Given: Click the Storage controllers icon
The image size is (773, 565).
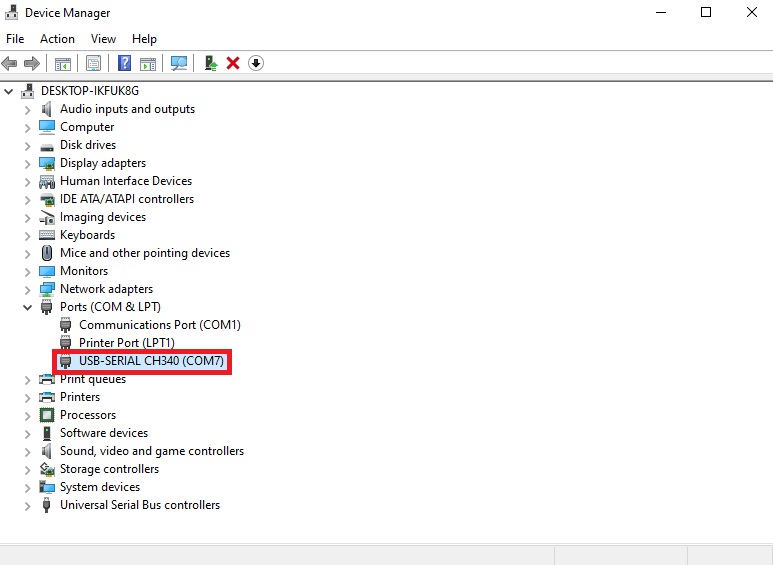Looking at the screenshot, I should [x=47, y=469].
